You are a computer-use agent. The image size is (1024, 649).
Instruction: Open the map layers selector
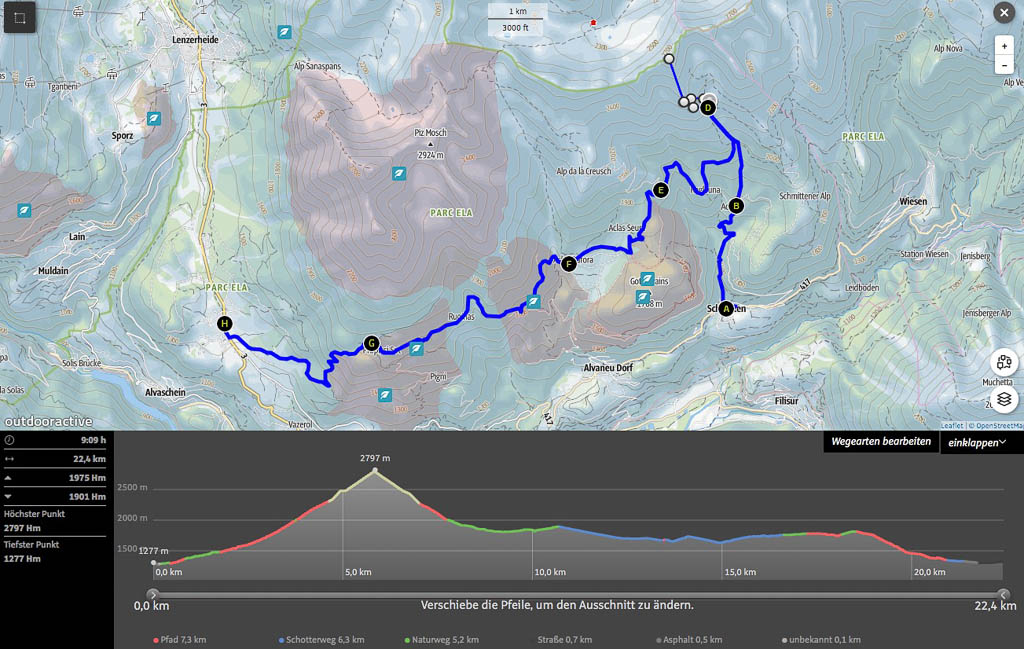point(1004,399)
